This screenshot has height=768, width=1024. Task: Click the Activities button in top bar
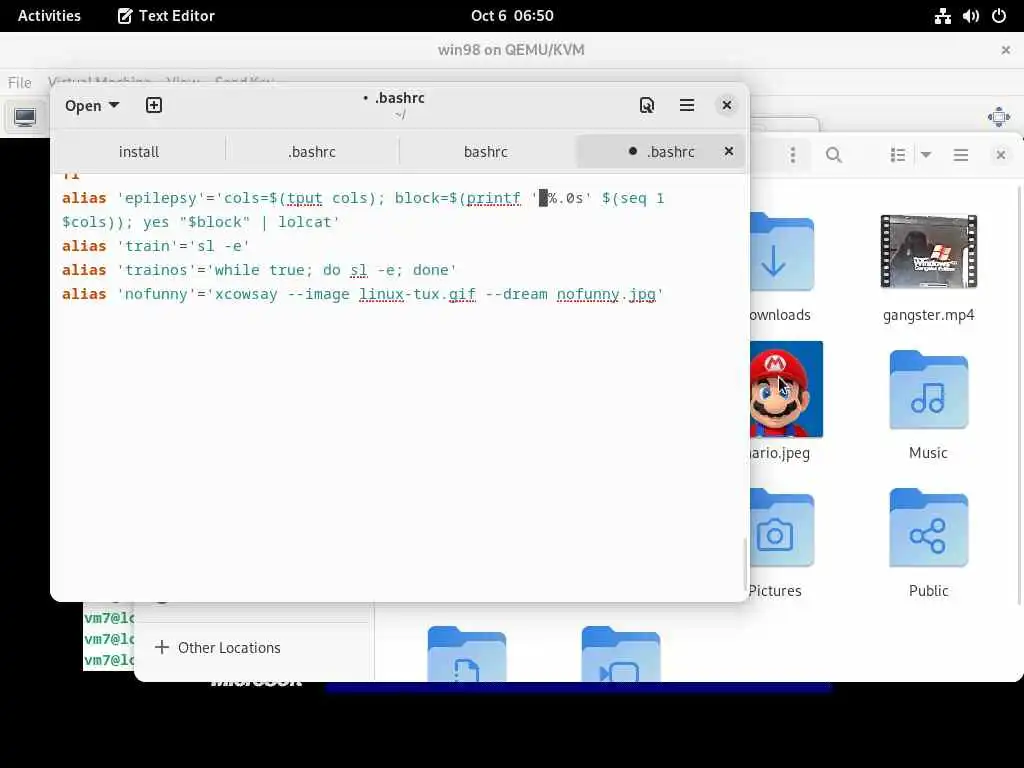(x=49, y=16)
